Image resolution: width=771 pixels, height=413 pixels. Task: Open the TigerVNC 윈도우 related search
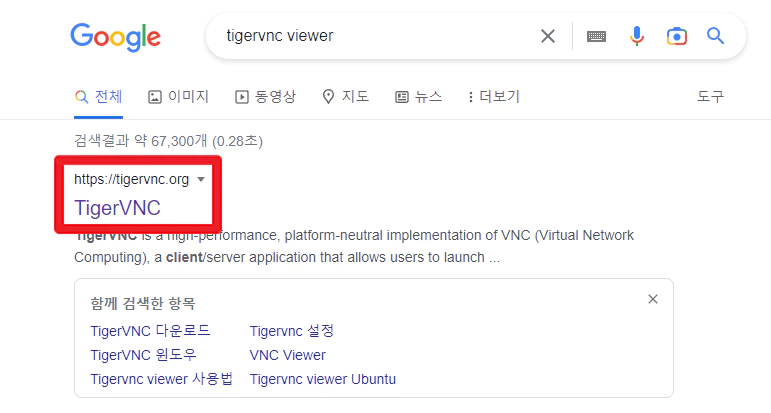pyautogui.click(x=143, y=355)
